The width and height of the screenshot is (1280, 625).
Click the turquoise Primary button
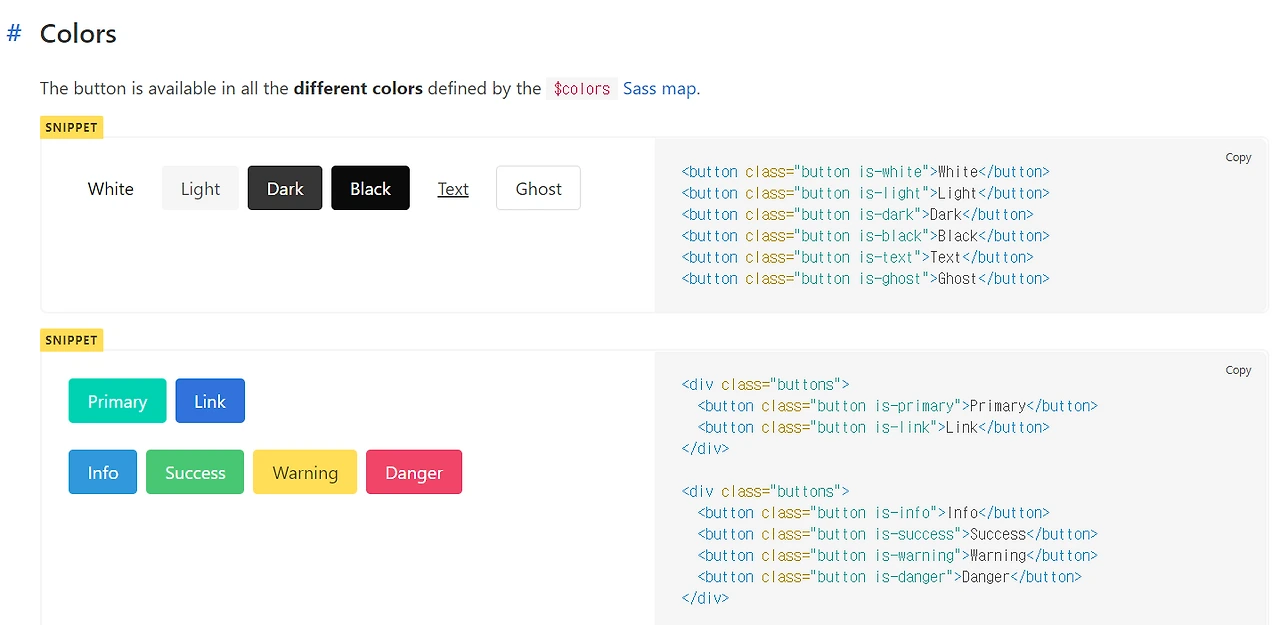(x=117, y=401)
